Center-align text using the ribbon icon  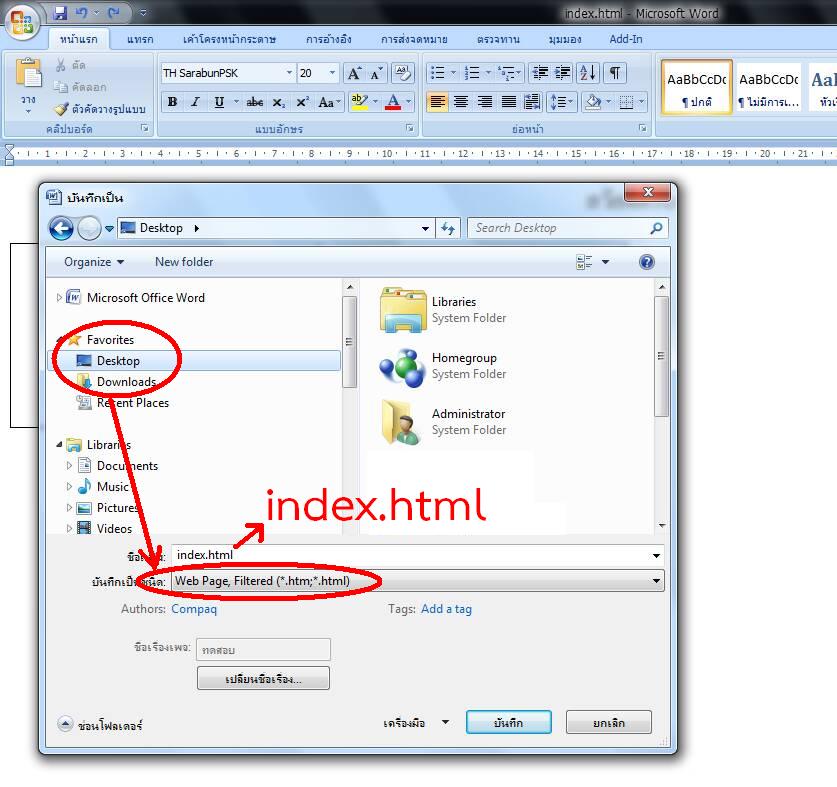(x=461, y=102)
